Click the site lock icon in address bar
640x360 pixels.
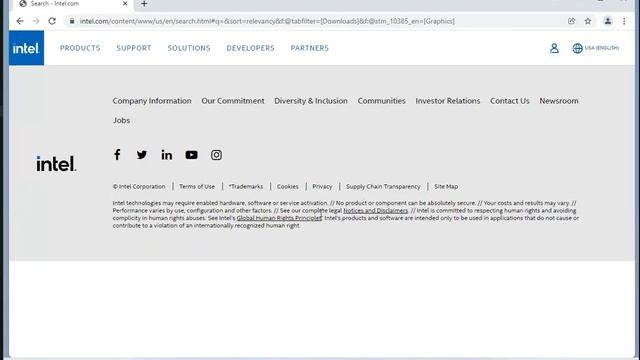tap(72, 21)
